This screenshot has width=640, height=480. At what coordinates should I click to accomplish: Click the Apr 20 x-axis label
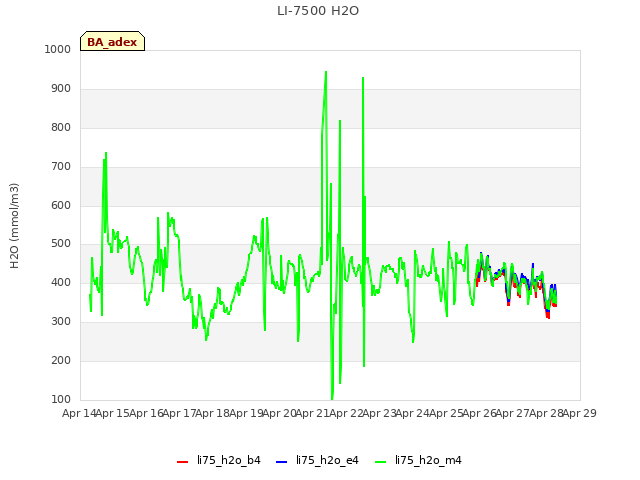[279, 413]
